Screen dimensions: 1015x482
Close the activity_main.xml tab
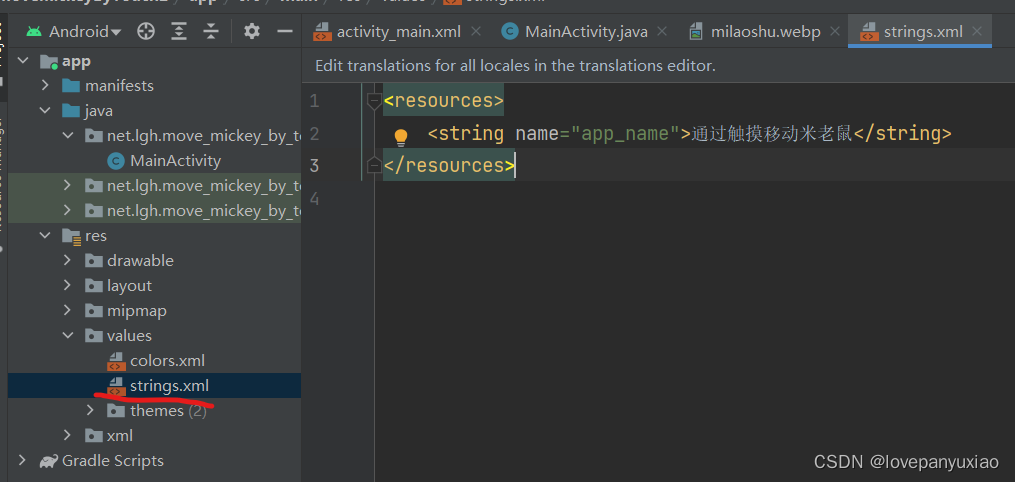tap(476, 31)
